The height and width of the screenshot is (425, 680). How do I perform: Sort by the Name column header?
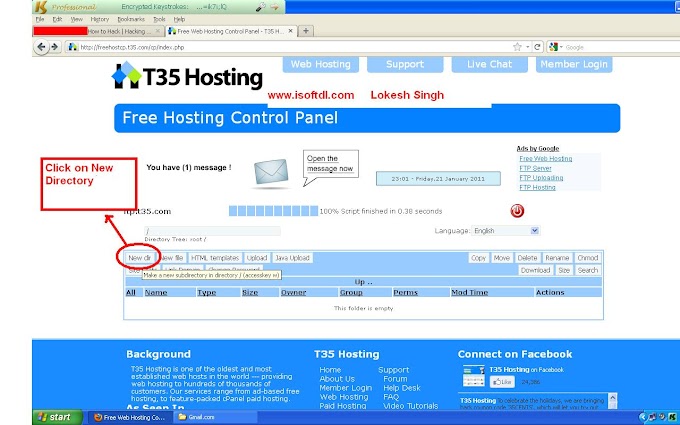tap(156, 292)
